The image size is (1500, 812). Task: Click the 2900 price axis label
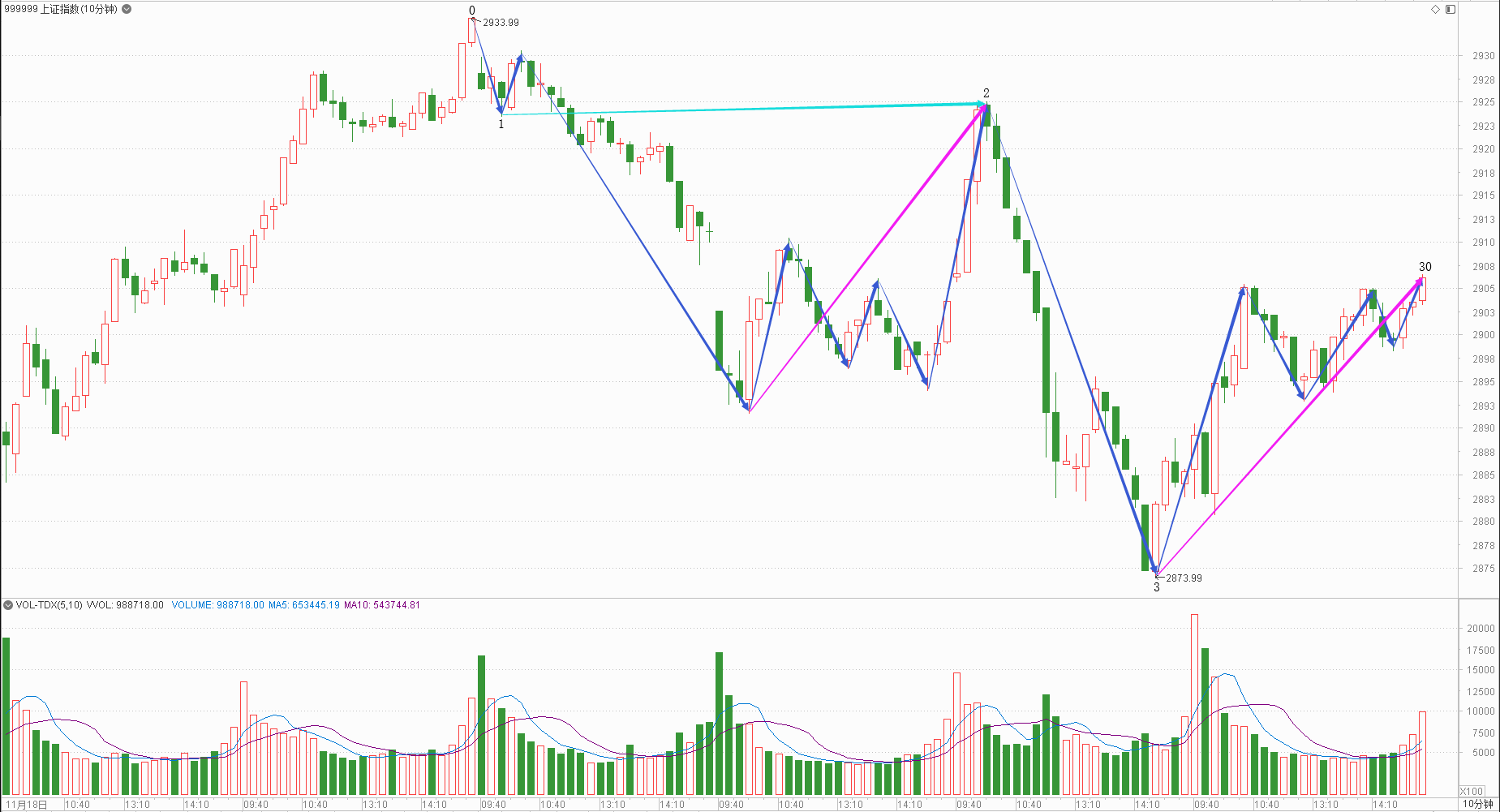1484,335
